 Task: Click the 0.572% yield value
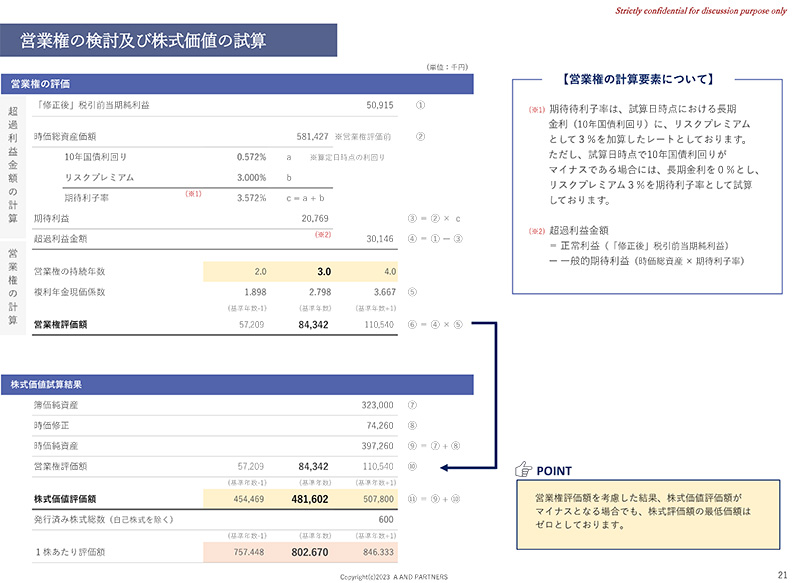tap(252, 157)
